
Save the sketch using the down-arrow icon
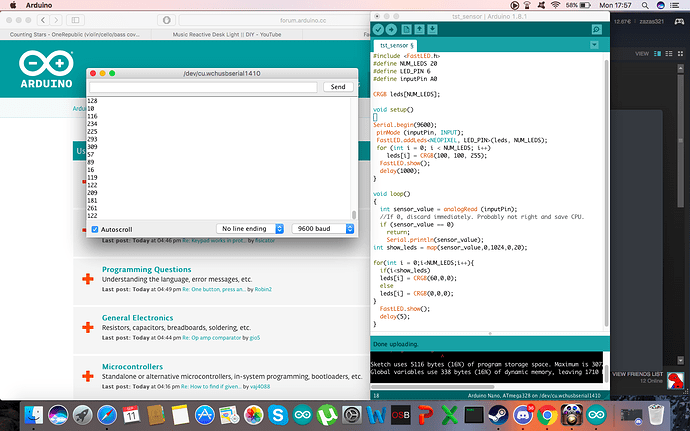pyautogui.click(x=432, y=29)
